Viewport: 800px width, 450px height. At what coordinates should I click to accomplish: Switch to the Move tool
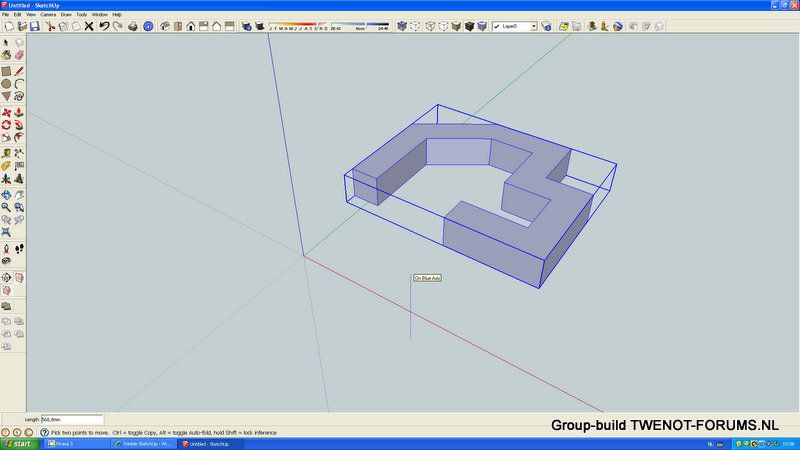(6, 112)
